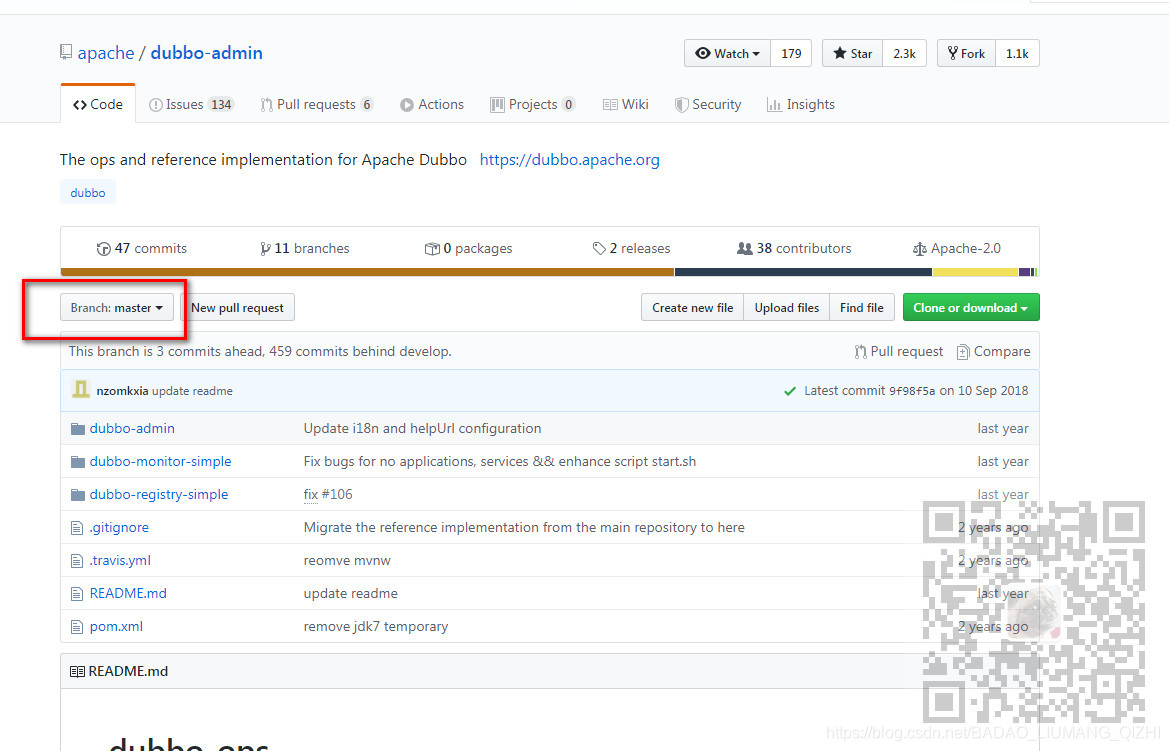Image resolution: width=1169 pixels, height=751 pixels.
Task: Click the green commit status checkmark
Action: coord(790,391)
